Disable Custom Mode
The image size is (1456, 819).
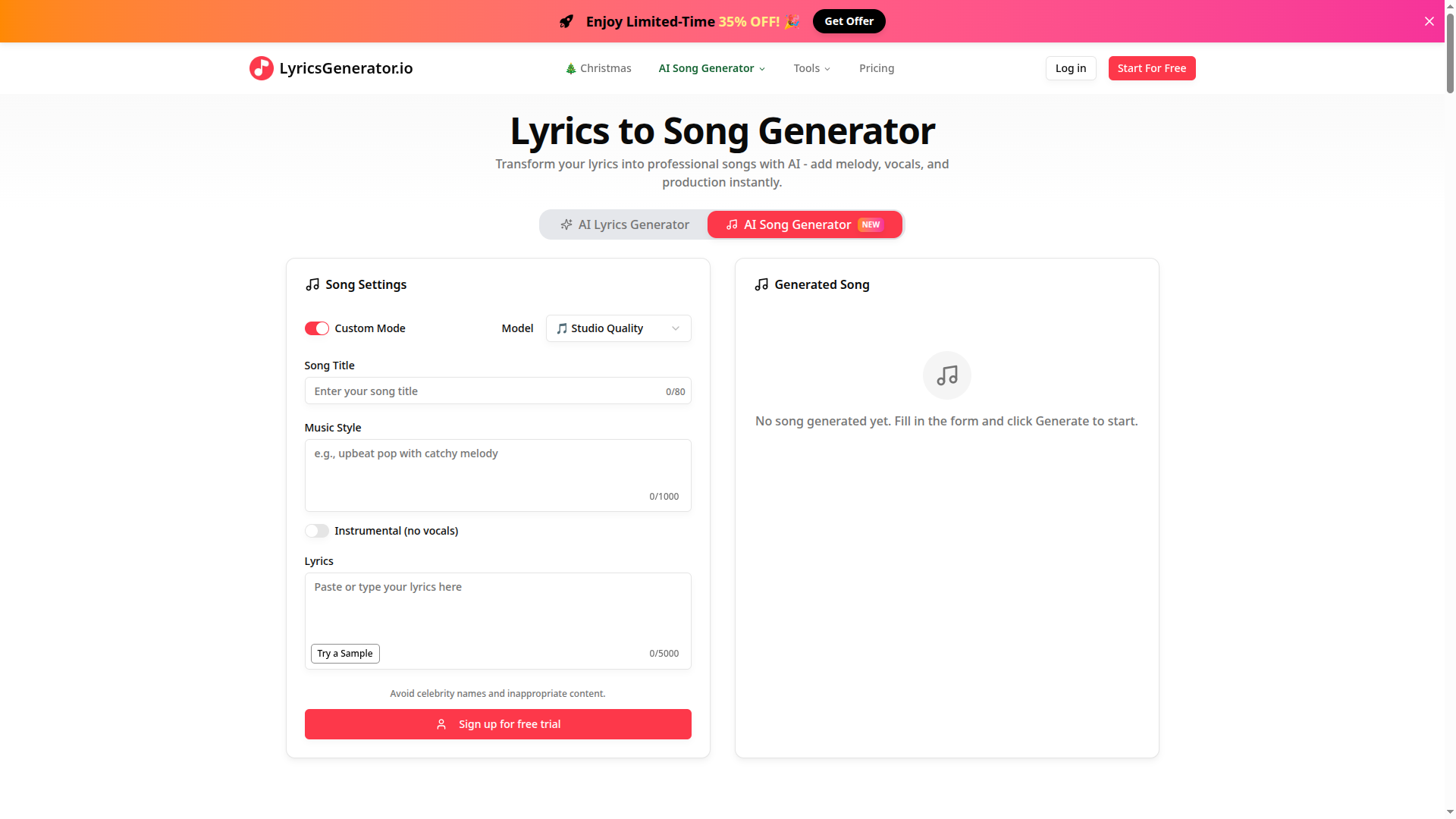pos(316,328)
